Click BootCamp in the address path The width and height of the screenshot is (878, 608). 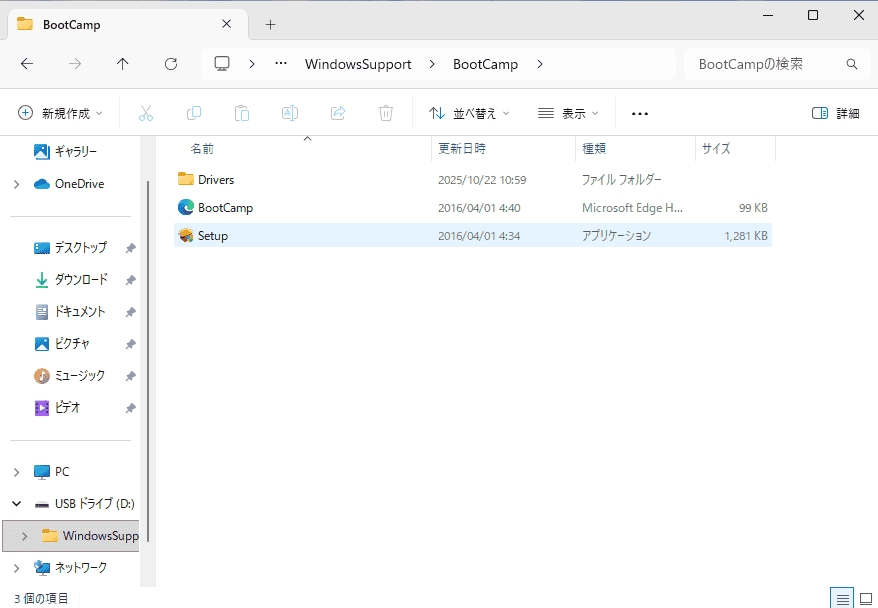point(485,64)
